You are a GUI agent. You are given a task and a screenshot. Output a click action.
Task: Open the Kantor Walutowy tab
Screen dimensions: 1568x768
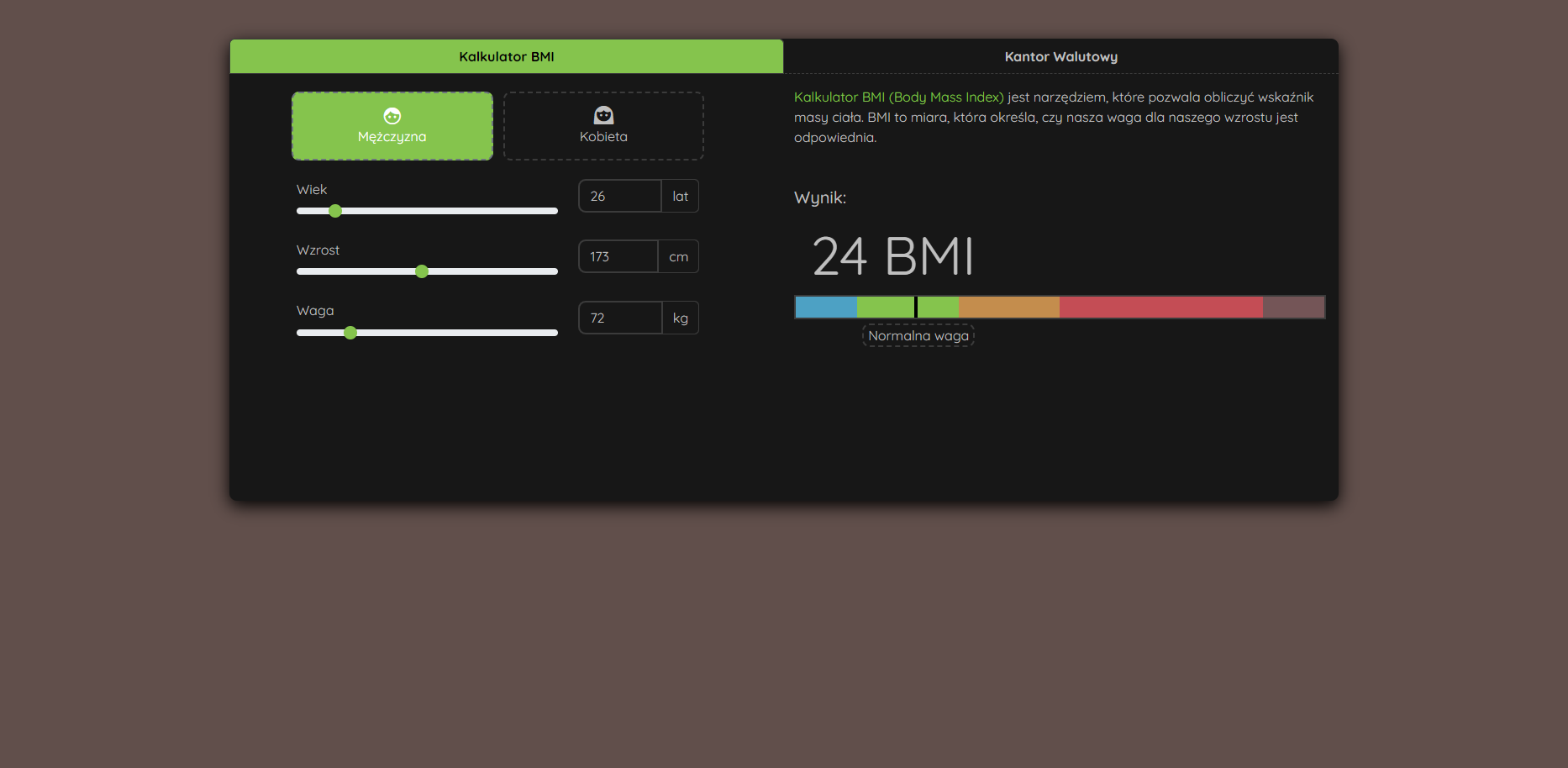1060,56
